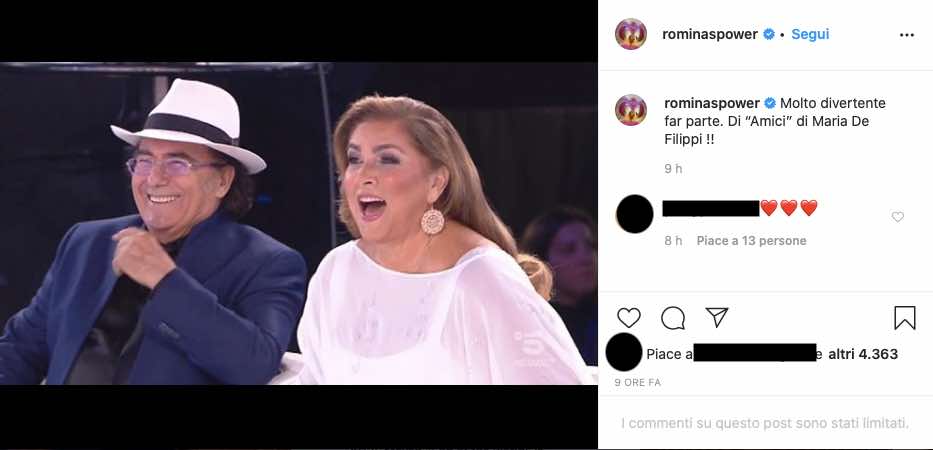Click the commenter's black profile avatar
933x450 pixels.
point(635,214)
